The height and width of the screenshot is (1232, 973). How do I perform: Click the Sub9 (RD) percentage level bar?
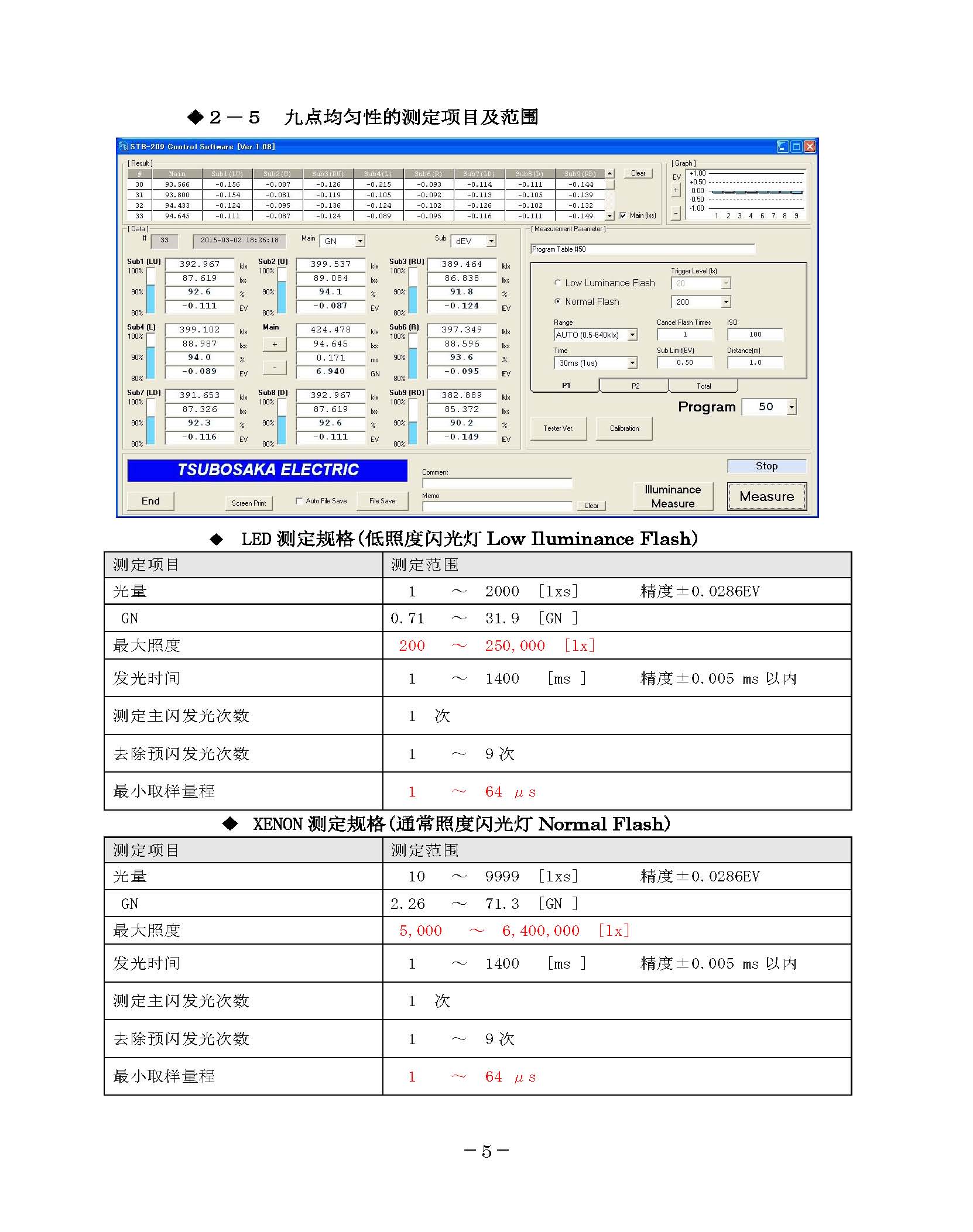(x=413, y=423)
